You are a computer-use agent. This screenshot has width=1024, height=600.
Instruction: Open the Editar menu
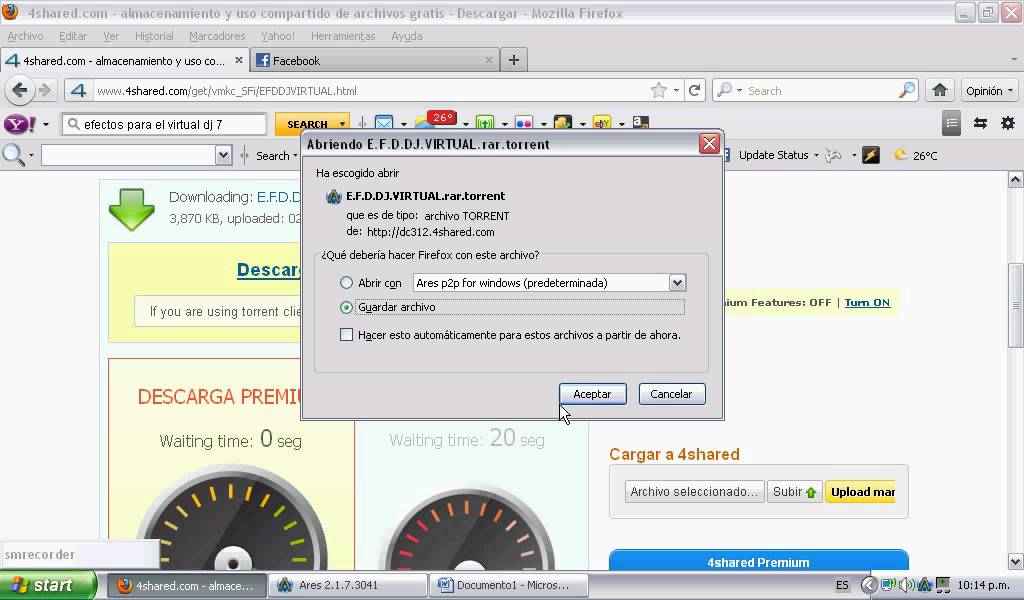(x=72, y=36)
